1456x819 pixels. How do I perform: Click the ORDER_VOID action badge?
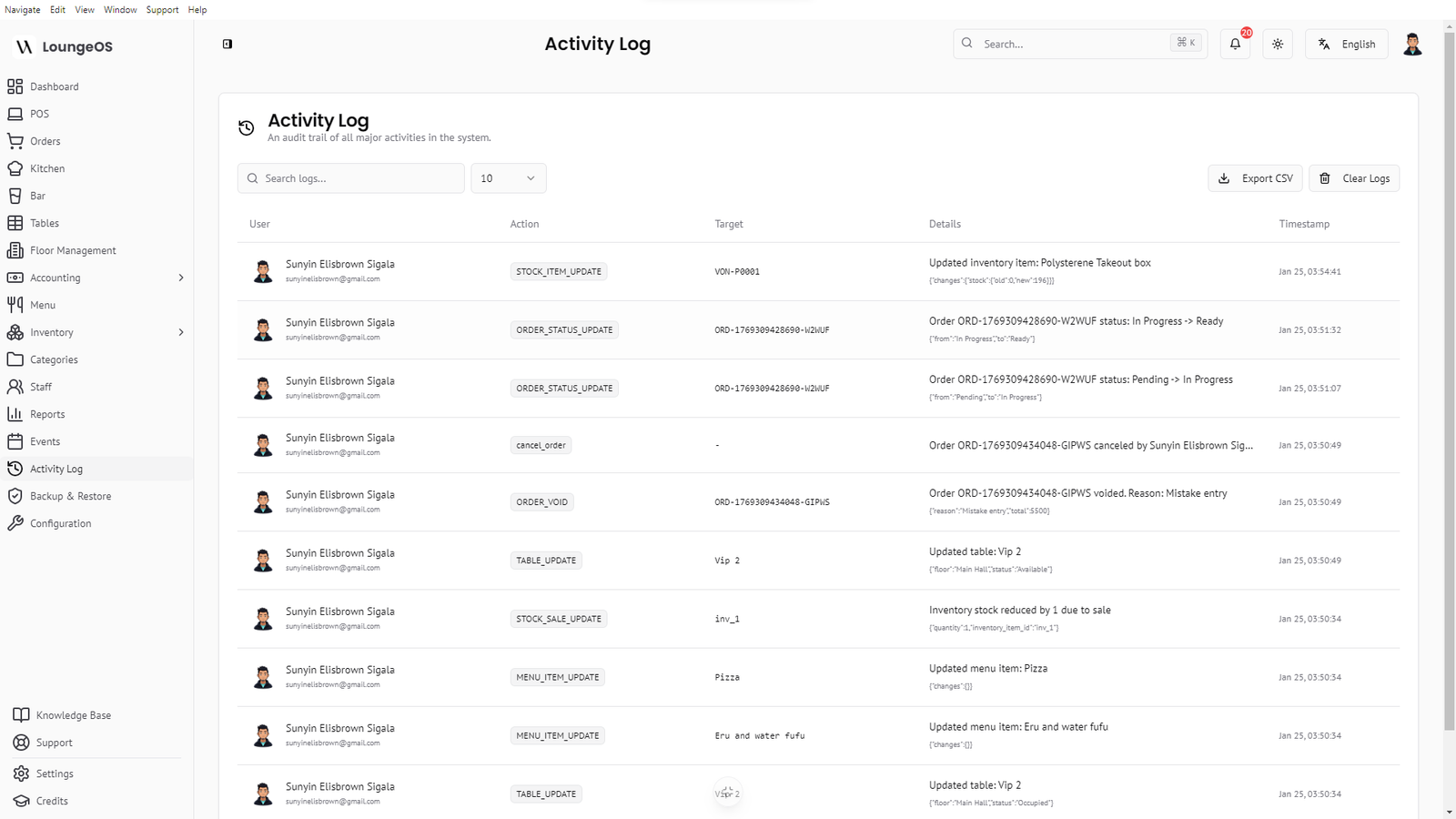[x=541, y=501]
